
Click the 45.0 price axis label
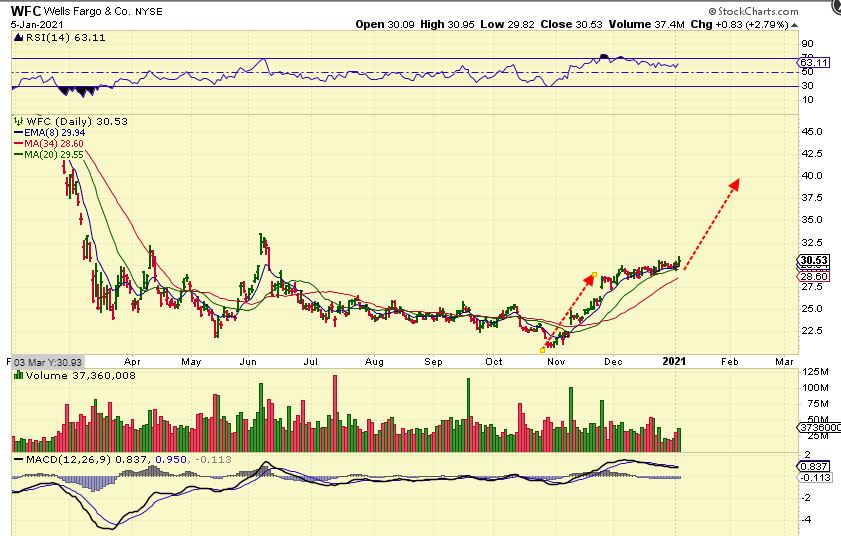pos(812,131)
